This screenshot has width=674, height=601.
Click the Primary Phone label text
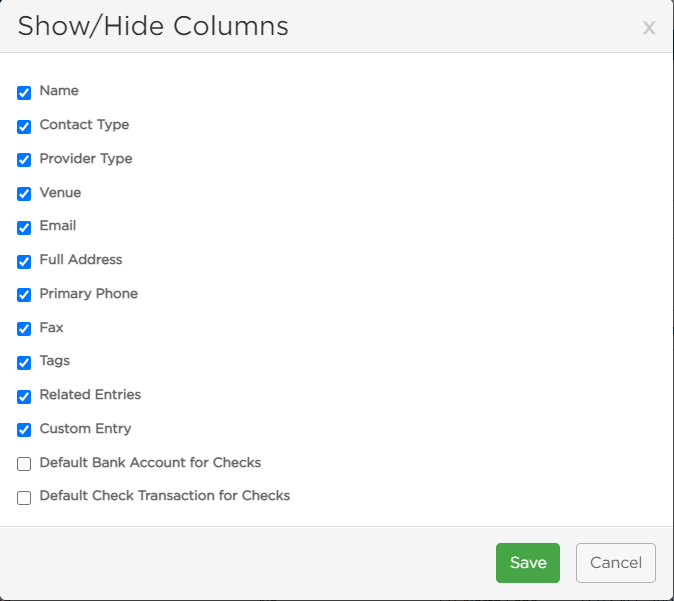pyautogui.click(x=89, y=294)
